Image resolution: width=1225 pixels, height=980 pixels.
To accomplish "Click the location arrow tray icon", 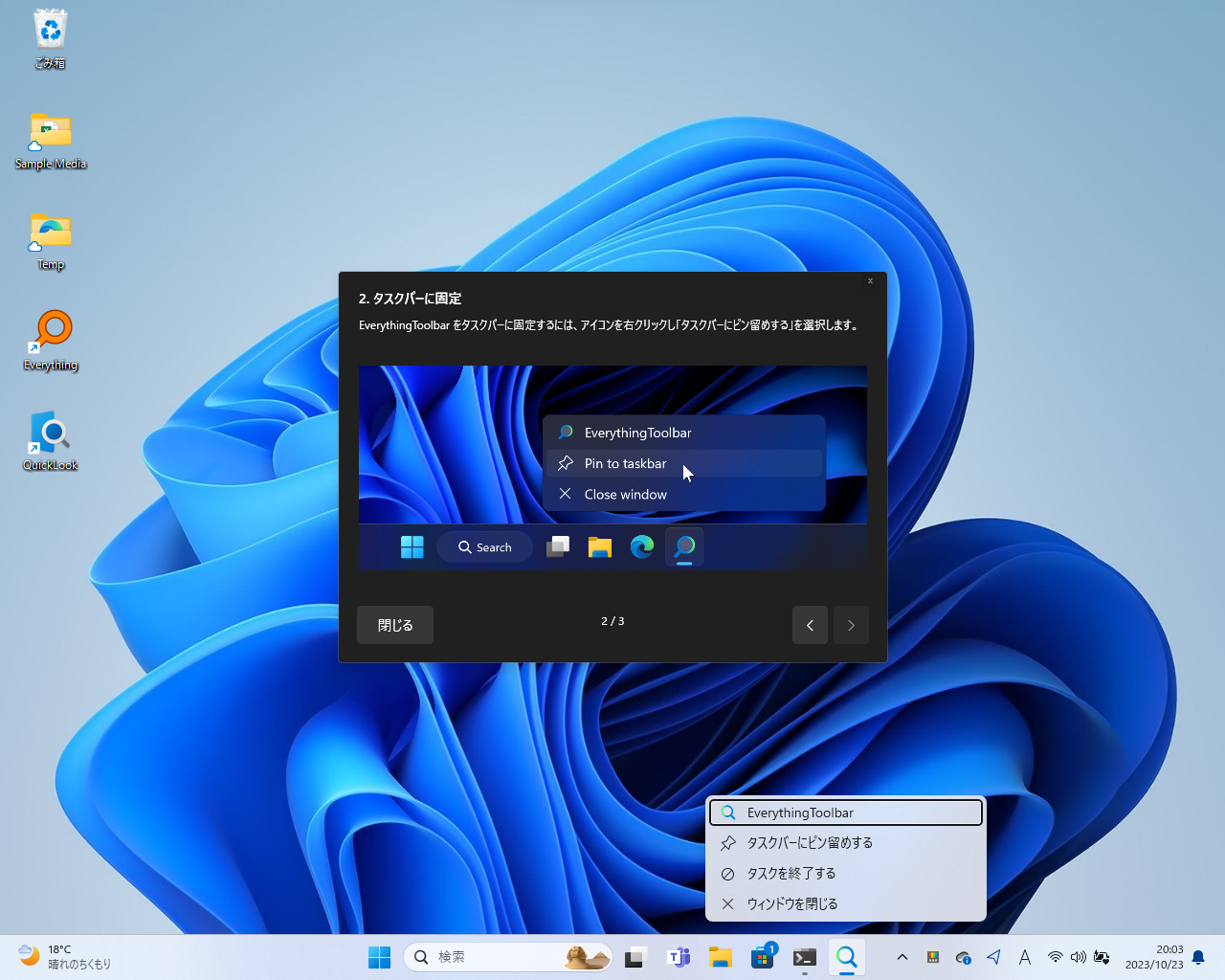I will pyautogui.click(x=994, y=957).
